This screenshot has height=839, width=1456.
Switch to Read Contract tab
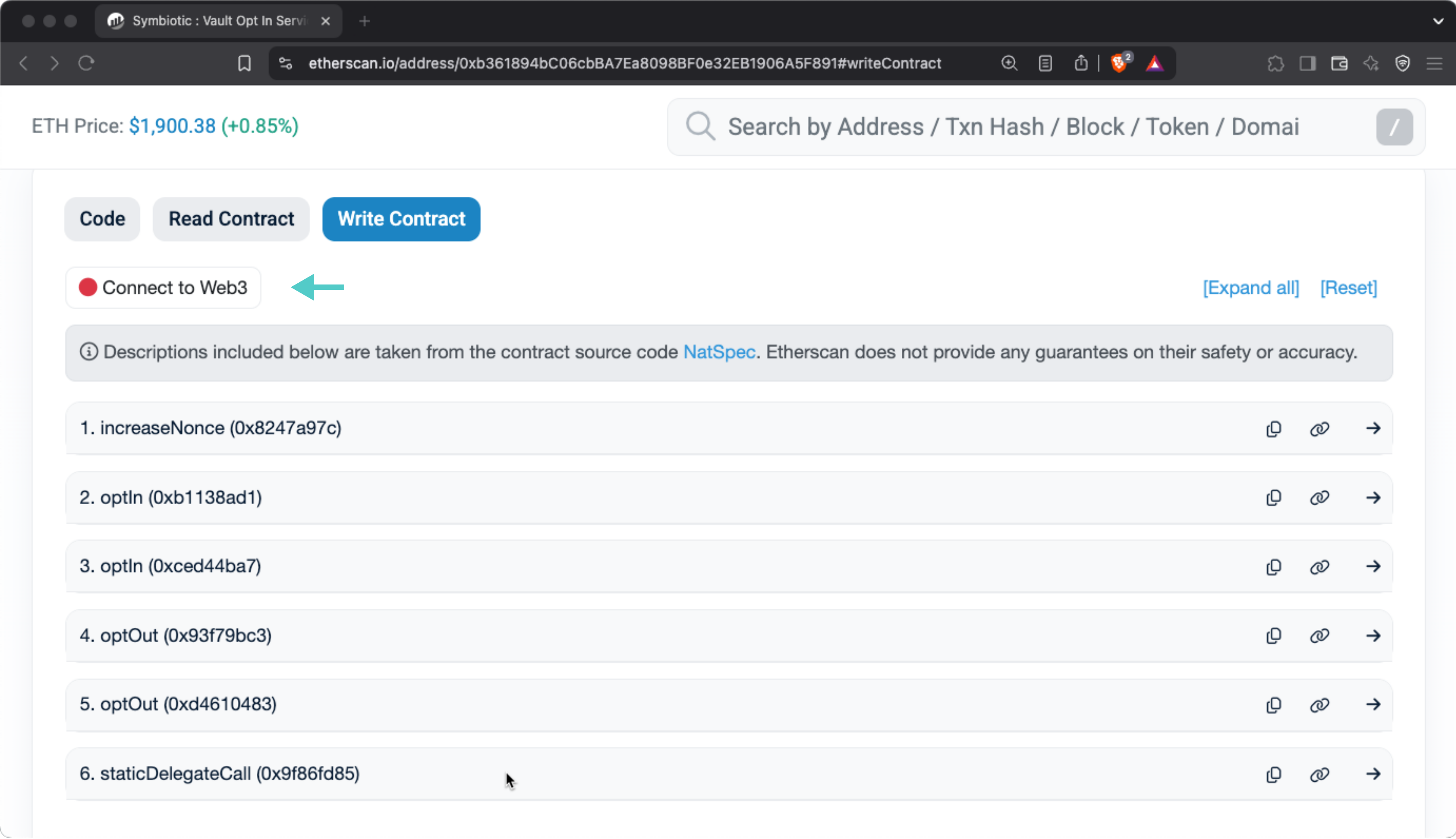pyautogui.click(x=231, y=219)
